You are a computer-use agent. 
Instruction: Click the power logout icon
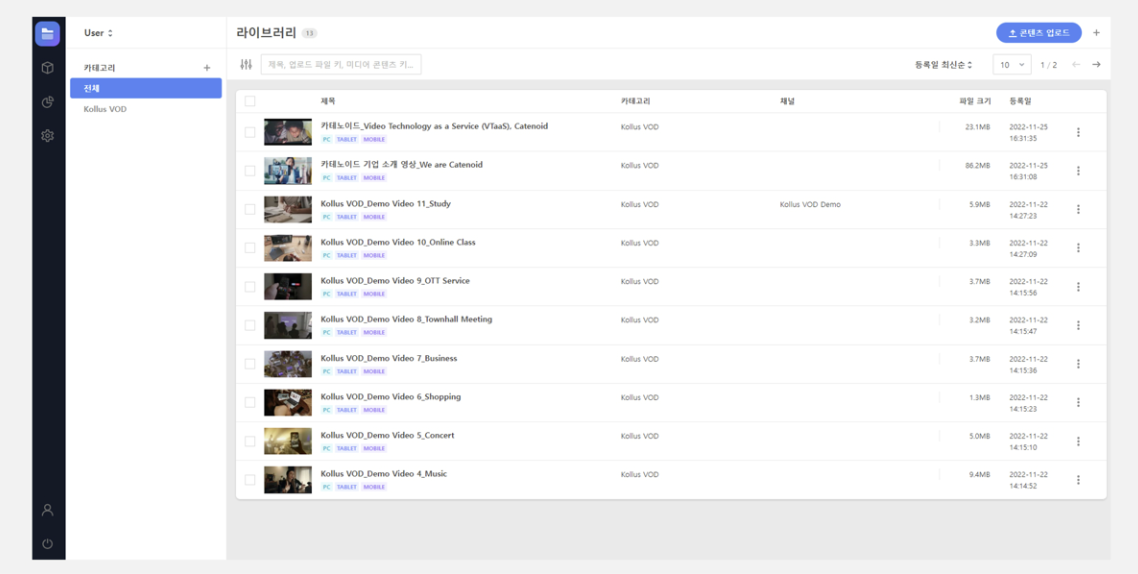tap(47, 544)
